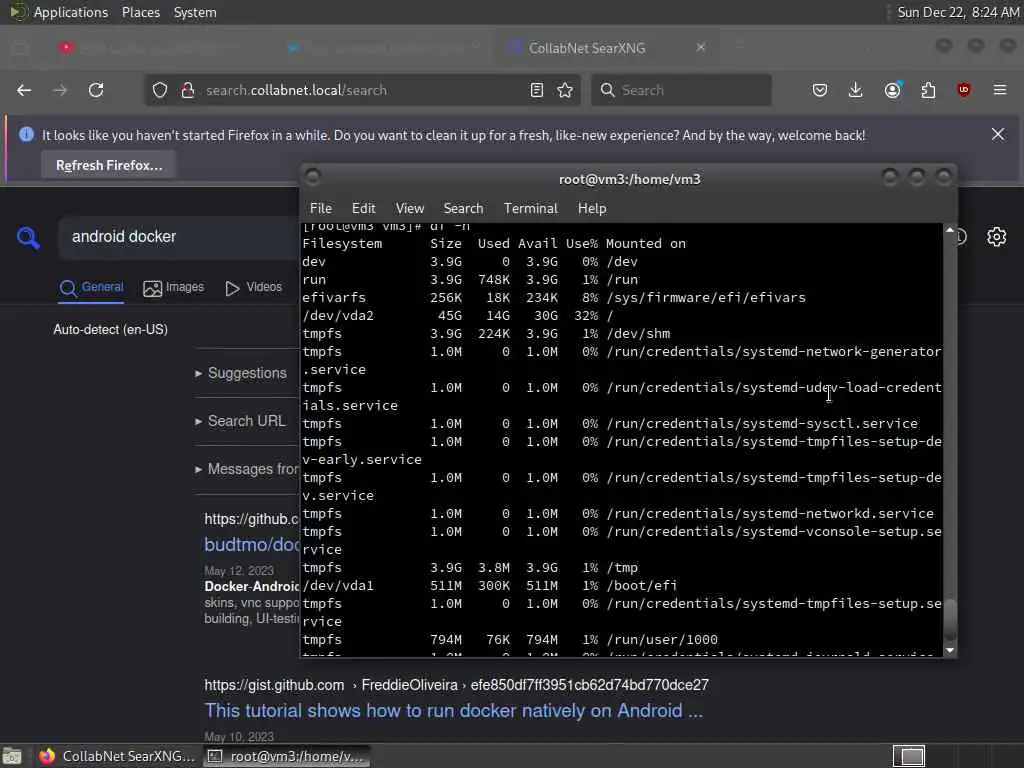Viewport: 1024px width, 768px height.
Task: Click the /boot/efi mount path text
Action: pos(641,586)
